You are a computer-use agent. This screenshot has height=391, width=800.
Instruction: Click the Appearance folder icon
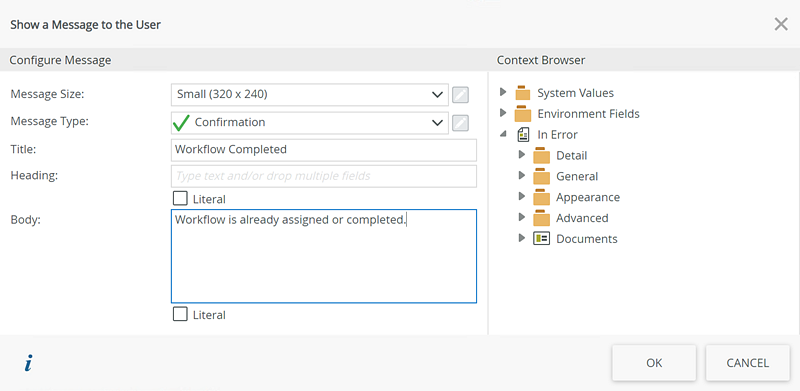point(541,197)
